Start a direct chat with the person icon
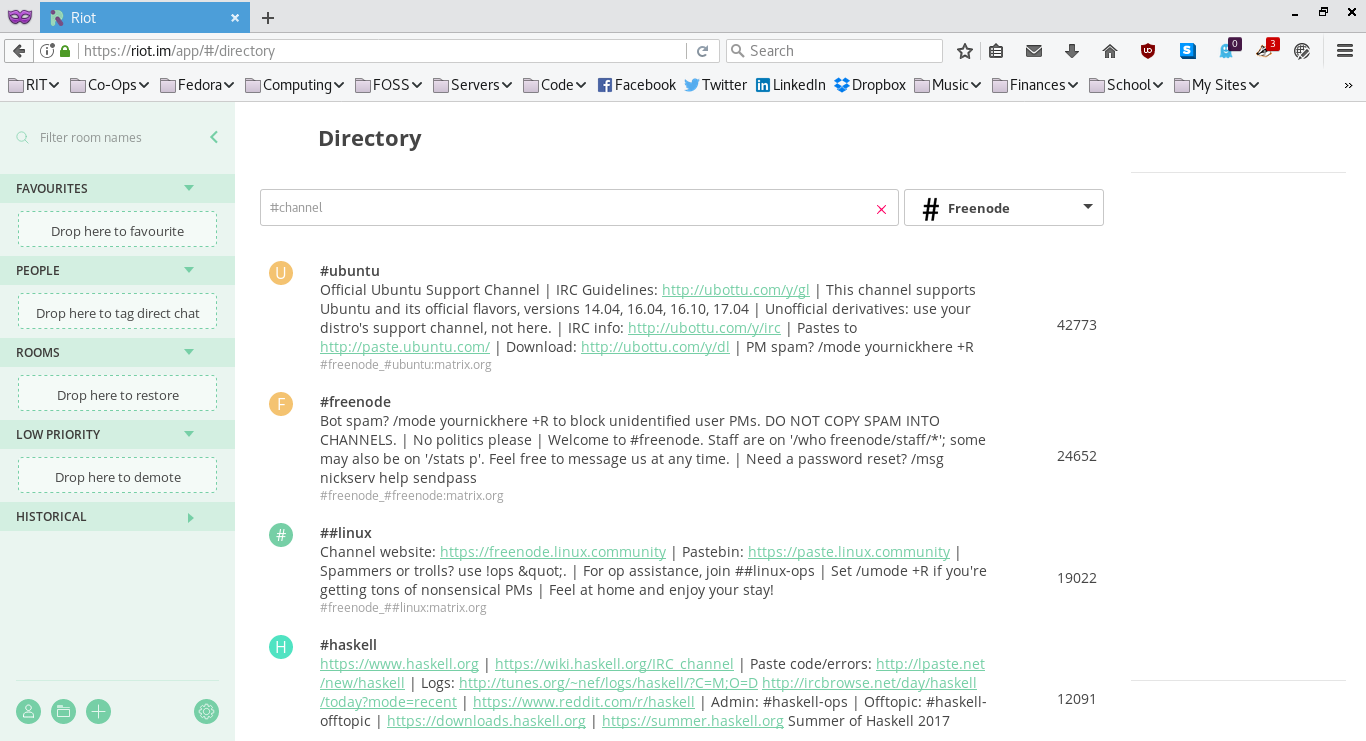1366x741 pixels. click(28, 711)
